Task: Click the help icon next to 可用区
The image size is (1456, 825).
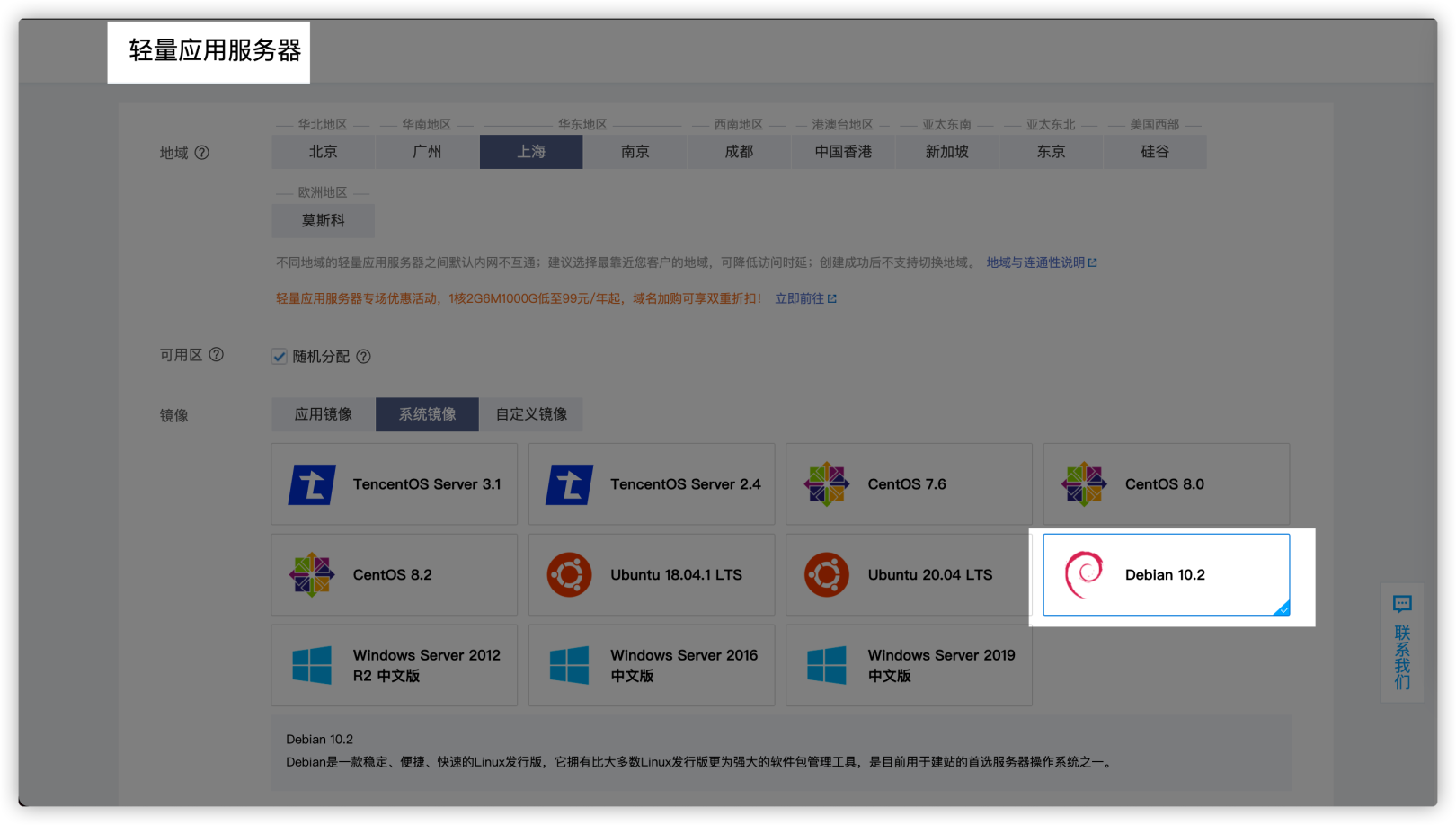Action: (217, 355)
